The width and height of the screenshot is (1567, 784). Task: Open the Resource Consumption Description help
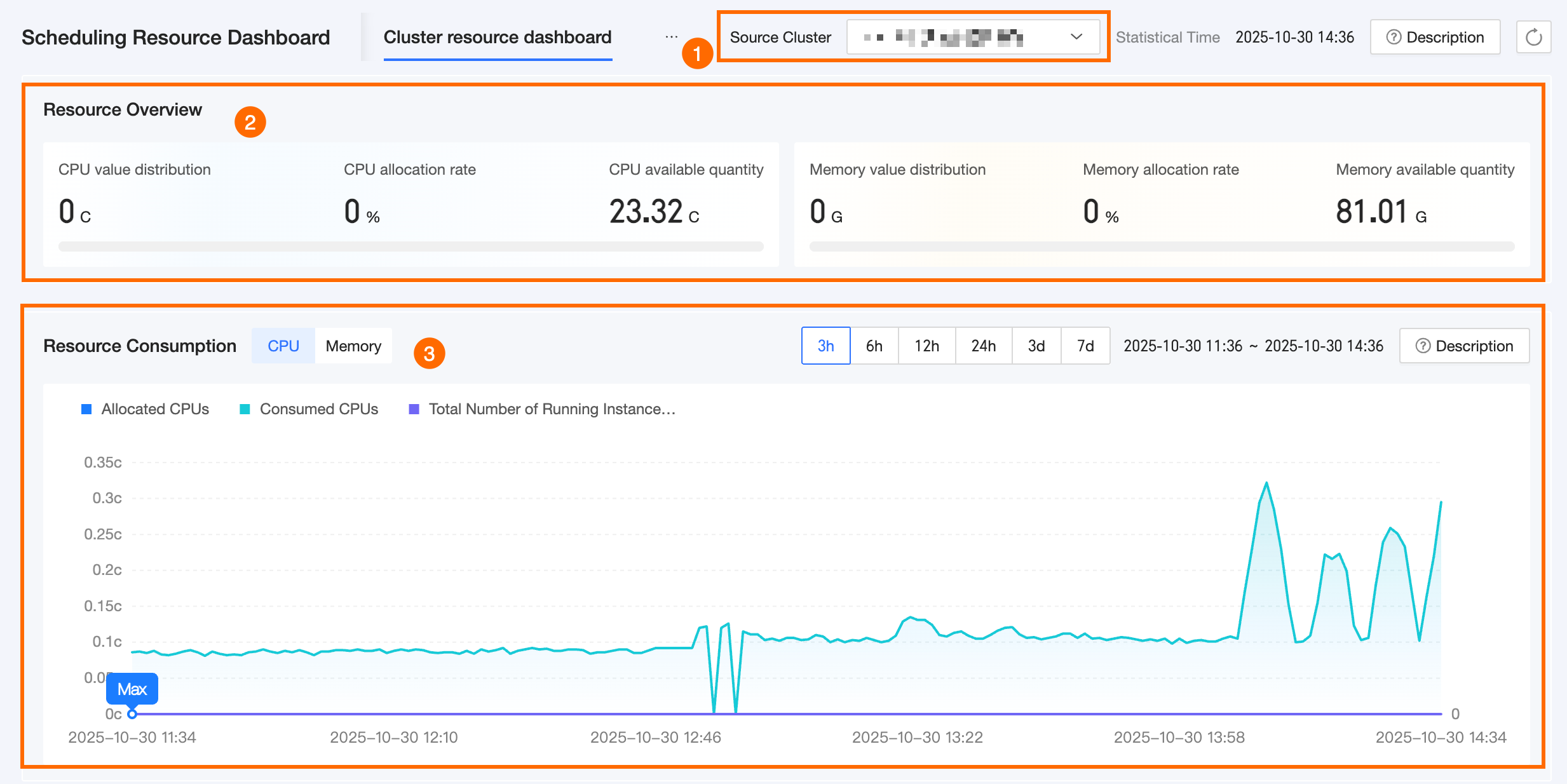tap(1464, 346)
